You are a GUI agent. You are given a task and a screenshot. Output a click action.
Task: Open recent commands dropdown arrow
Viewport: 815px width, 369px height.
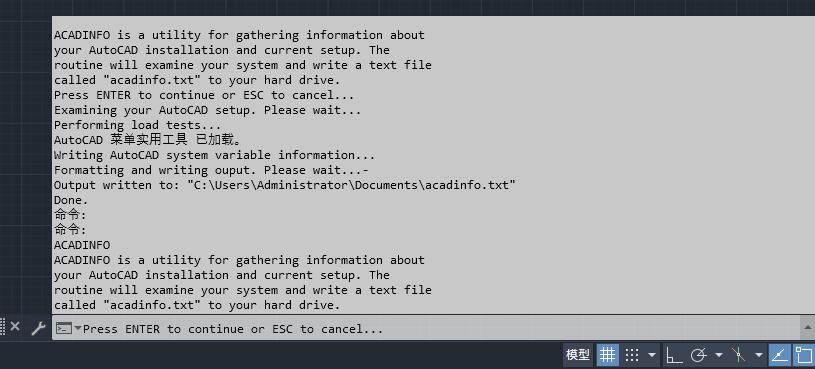coord(78,328)
